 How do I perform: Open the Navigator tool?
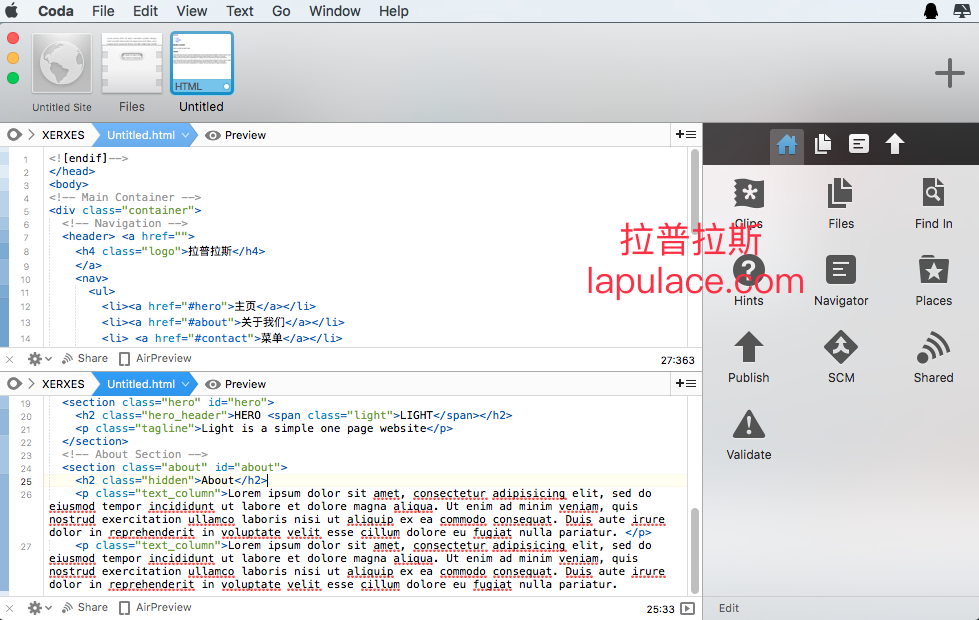pyautogui.click(x=840, y=280)
